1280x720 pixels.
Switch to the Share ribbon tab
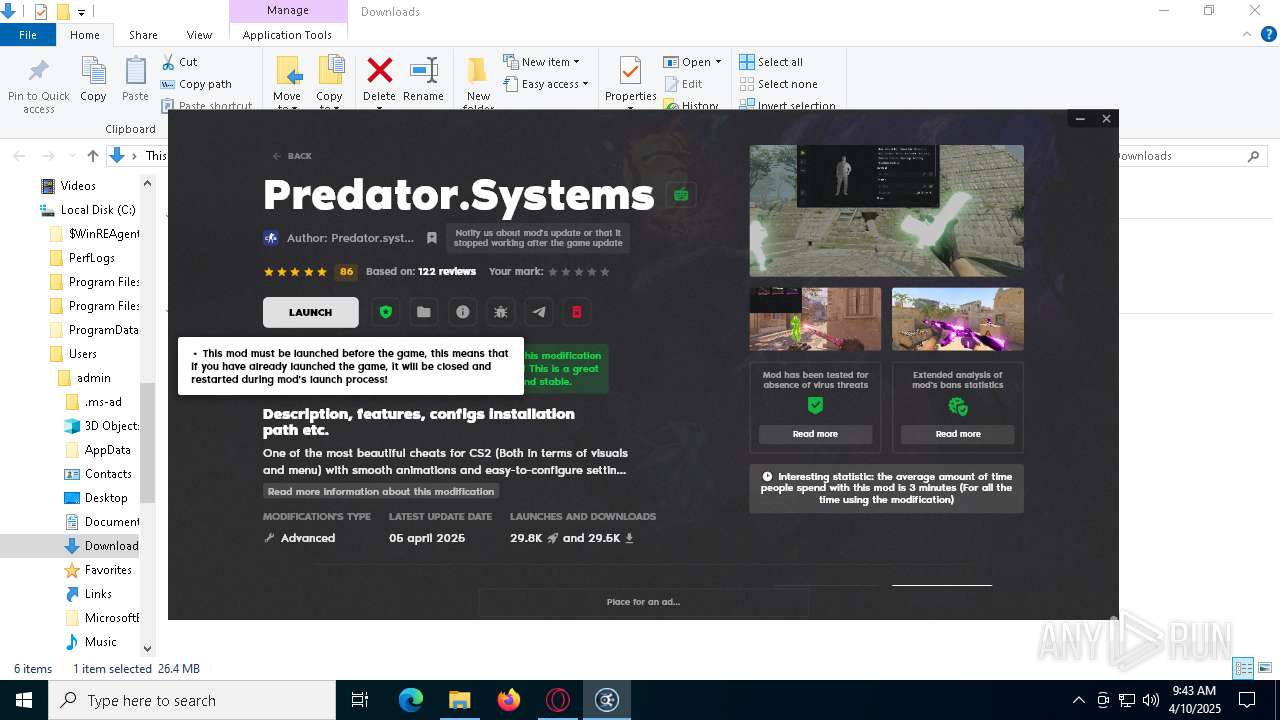pos(143,35)
